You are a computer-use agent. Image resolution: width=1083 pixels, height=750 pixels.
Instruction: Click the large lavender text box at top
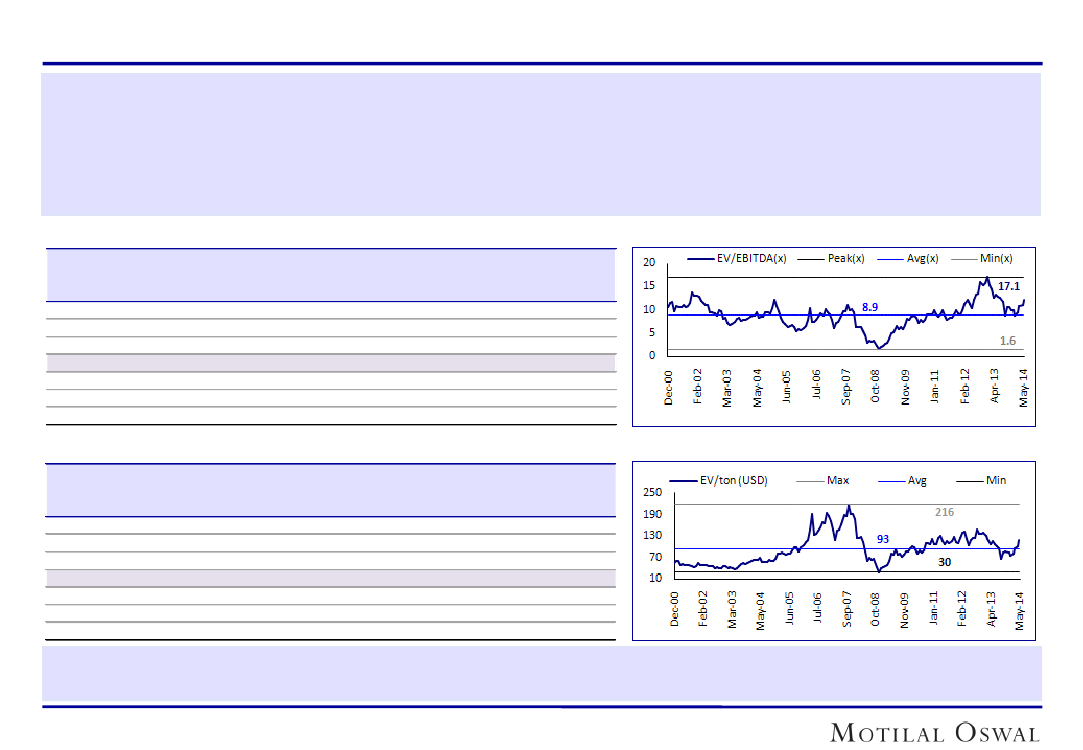tap(540, 144)
